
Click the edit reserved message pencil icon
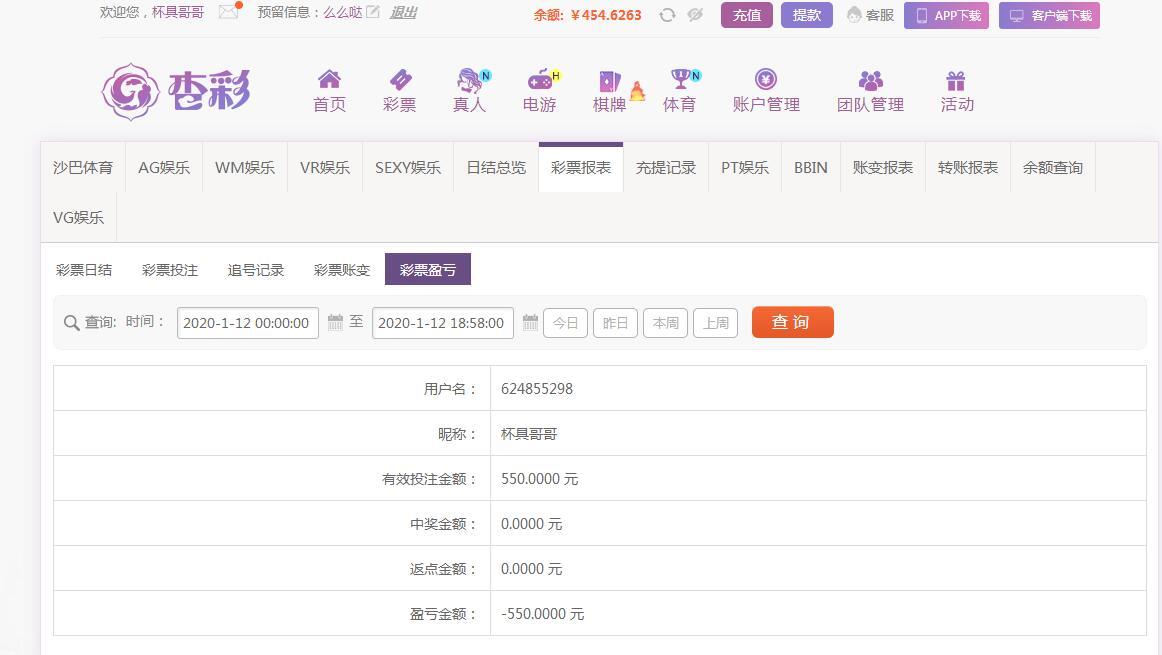[373, 13]
